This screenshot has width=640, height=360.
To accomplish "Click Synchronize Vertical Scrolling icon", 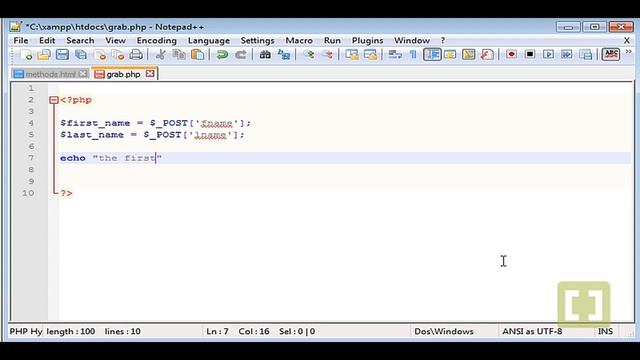I will (351, 55).
